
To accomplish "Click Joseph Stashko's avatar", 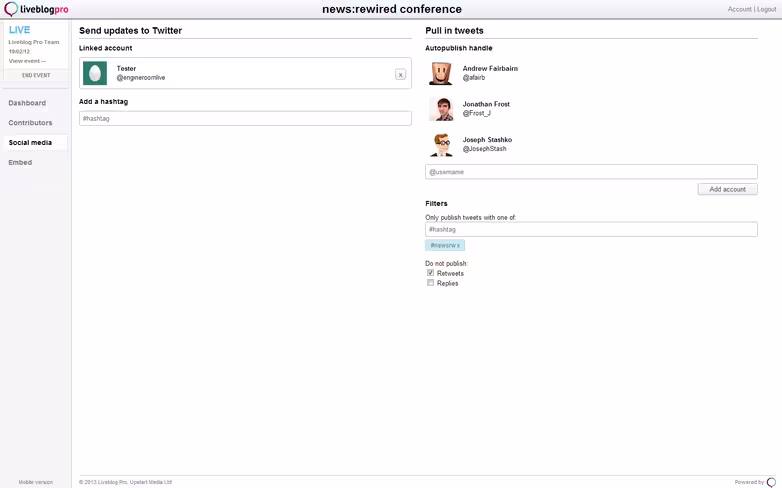I will click(441, 145).
